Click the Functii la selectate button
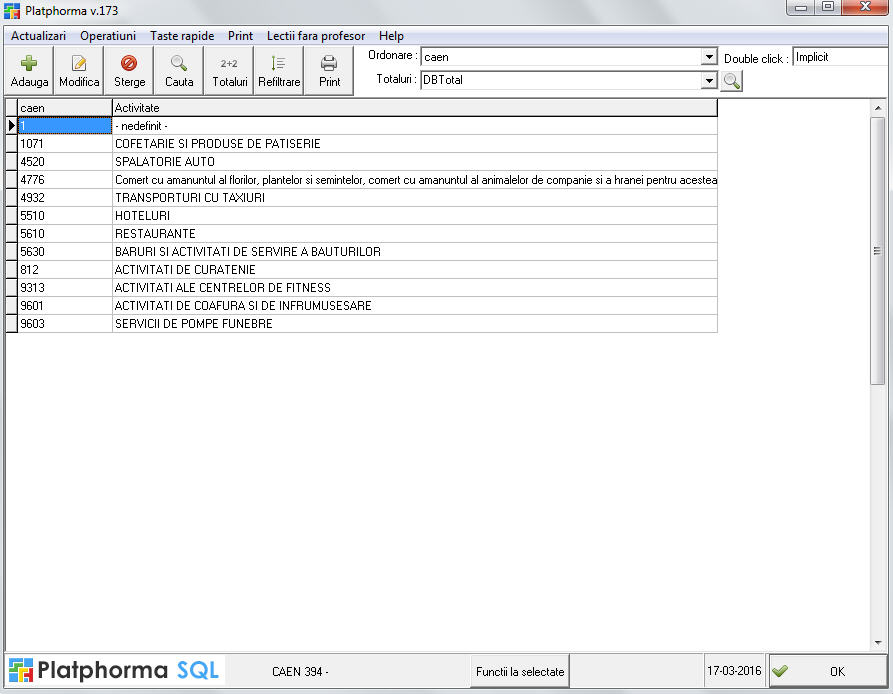Image resolution: width=893 pixels, height=694 pixels. coord(520,672)
